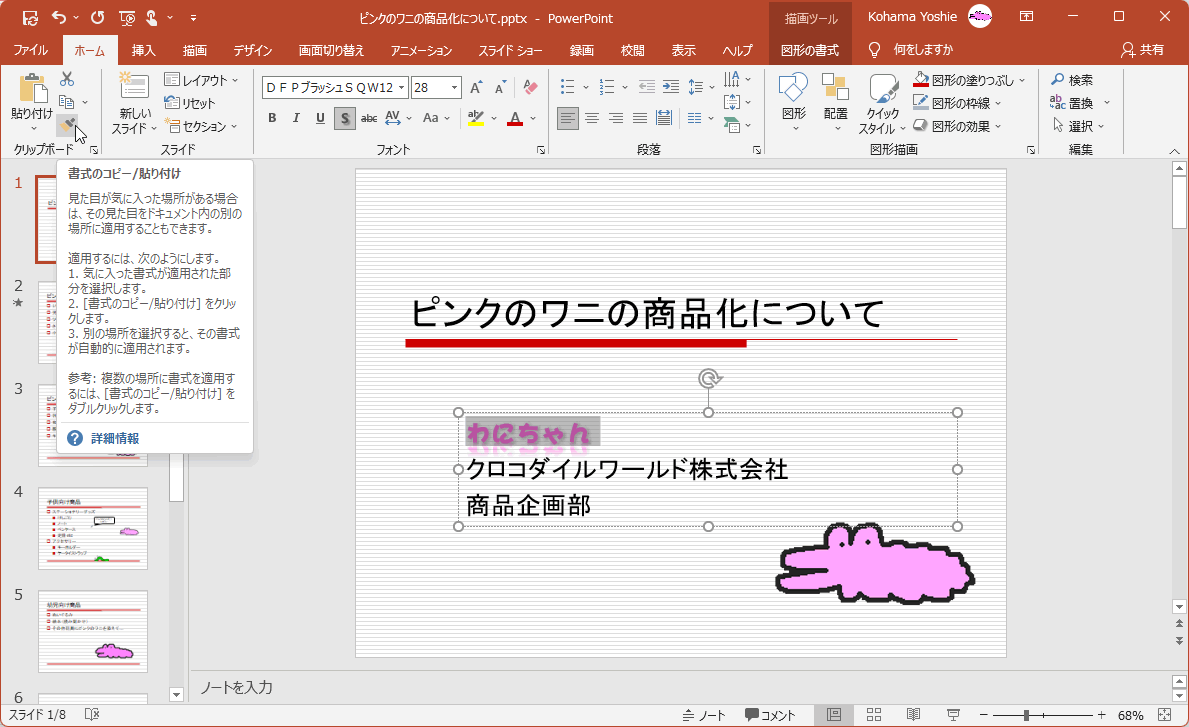This screenshot has width=1189, height=727.
Task: Toggle Bold formatting
Action: pos(272,119)
